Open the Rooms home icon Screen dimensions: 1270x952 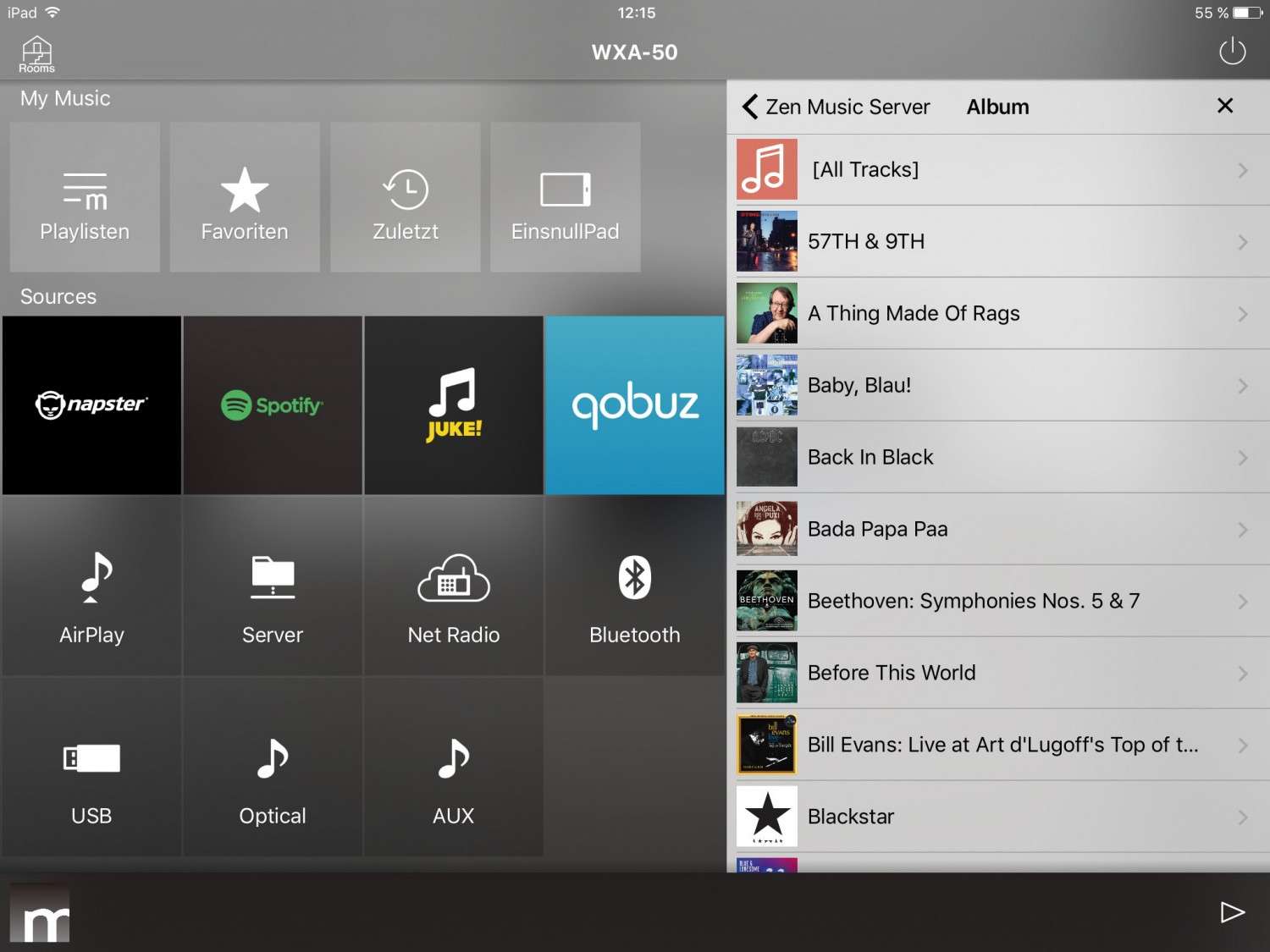click(x=36, y=54)
